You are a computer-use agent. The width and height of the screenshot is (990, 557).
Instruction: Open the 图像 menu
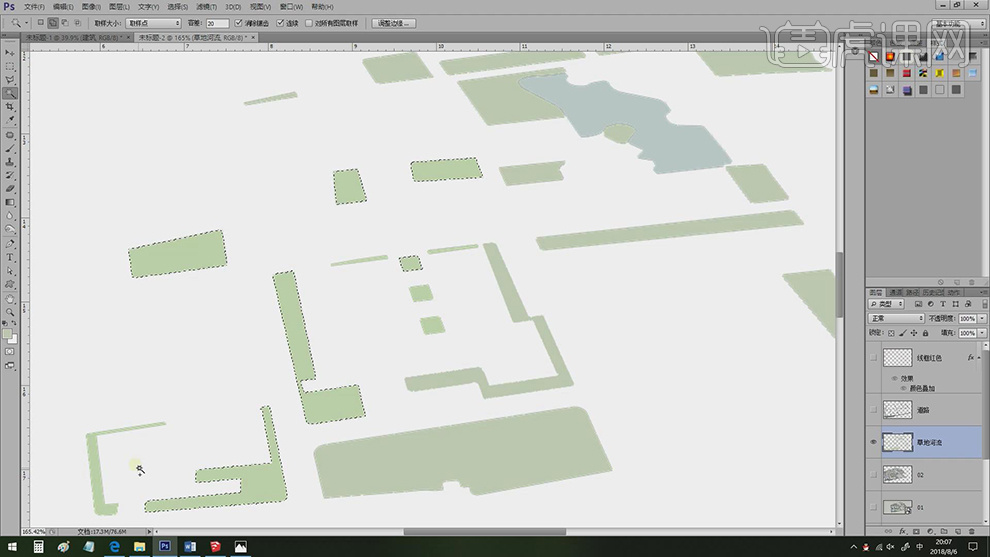coord(91,7)
